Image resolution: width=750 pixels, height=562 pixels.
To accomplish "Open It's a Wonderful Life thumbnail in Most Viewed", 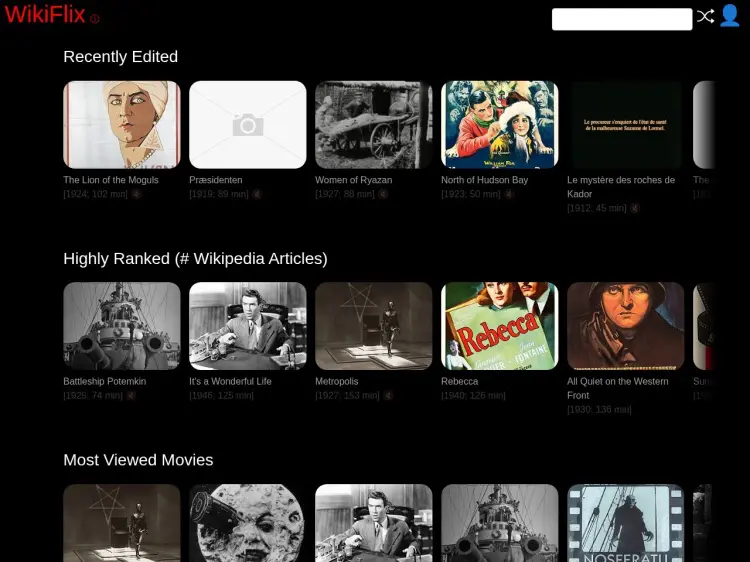I will [x=374, y=523].
